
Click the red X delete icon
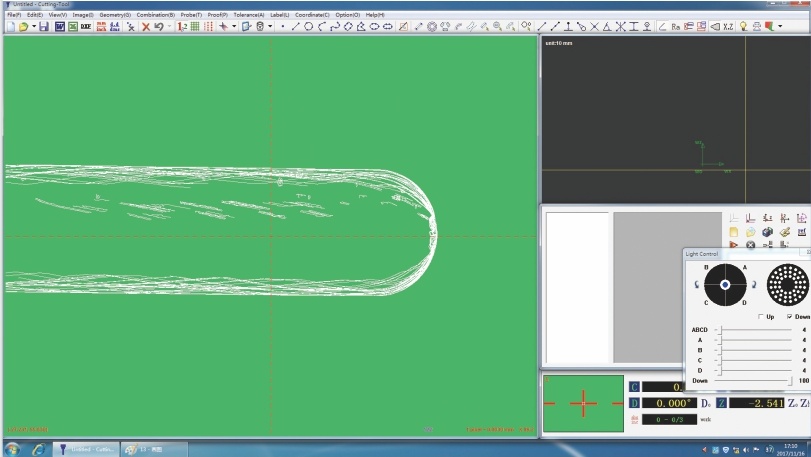click(x=145, y=26)
